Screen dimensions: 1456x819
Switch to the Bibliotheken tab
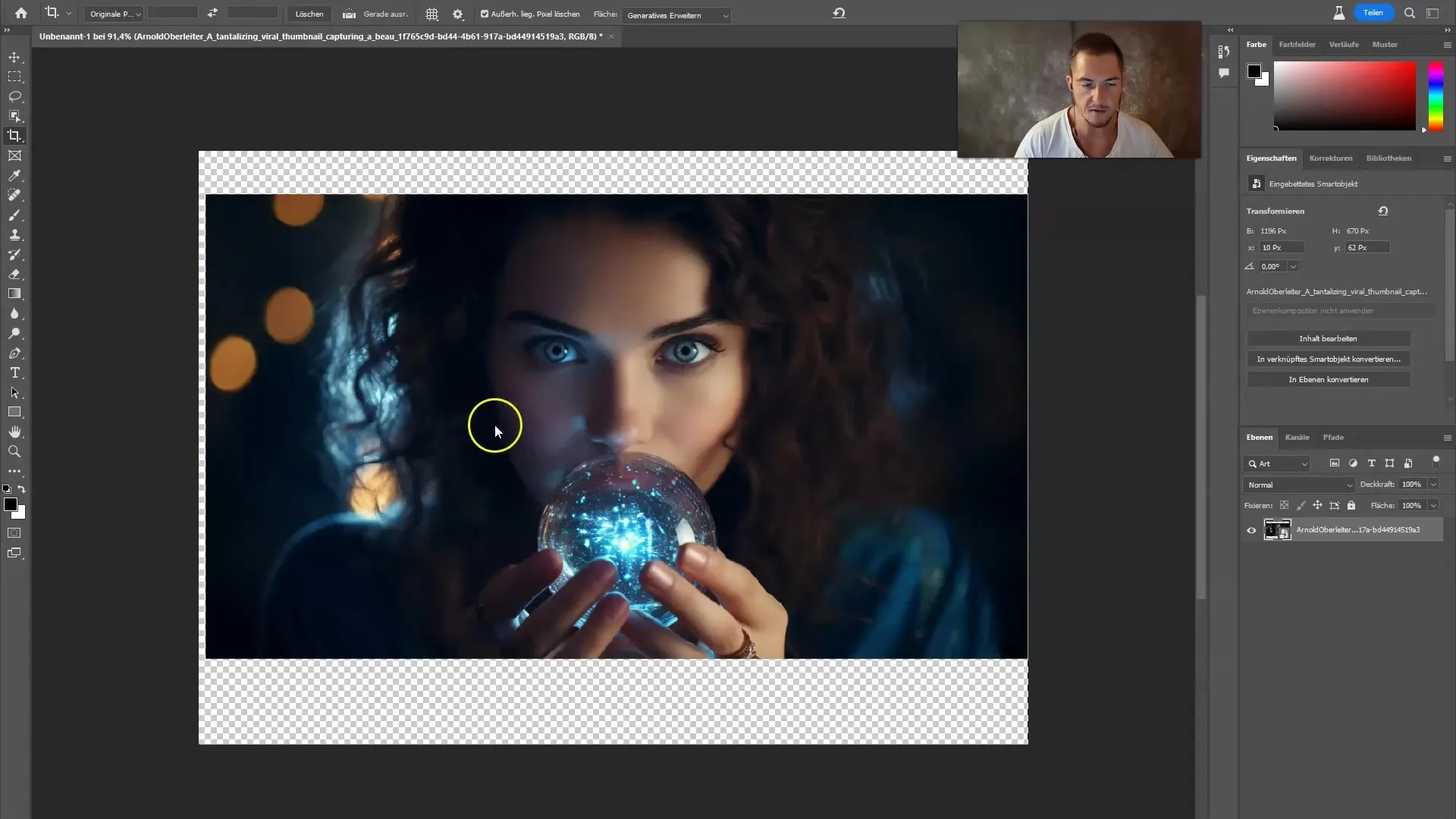click(x=1389, y=158)
